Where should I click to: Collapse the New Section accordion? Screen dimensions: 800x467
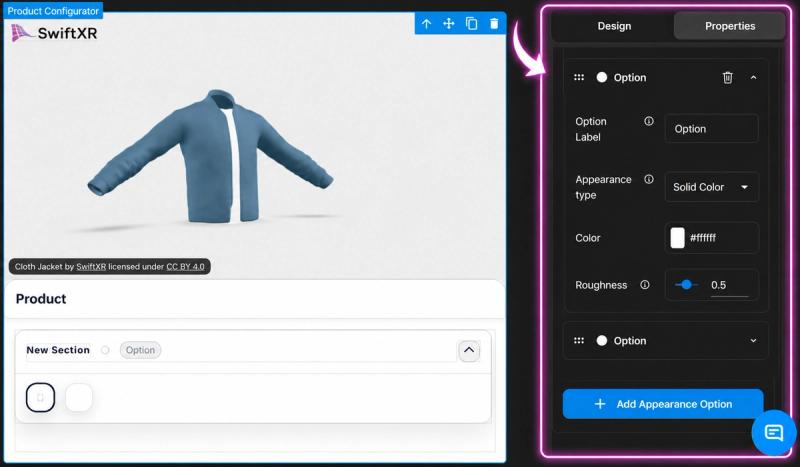tap(469, 351)
